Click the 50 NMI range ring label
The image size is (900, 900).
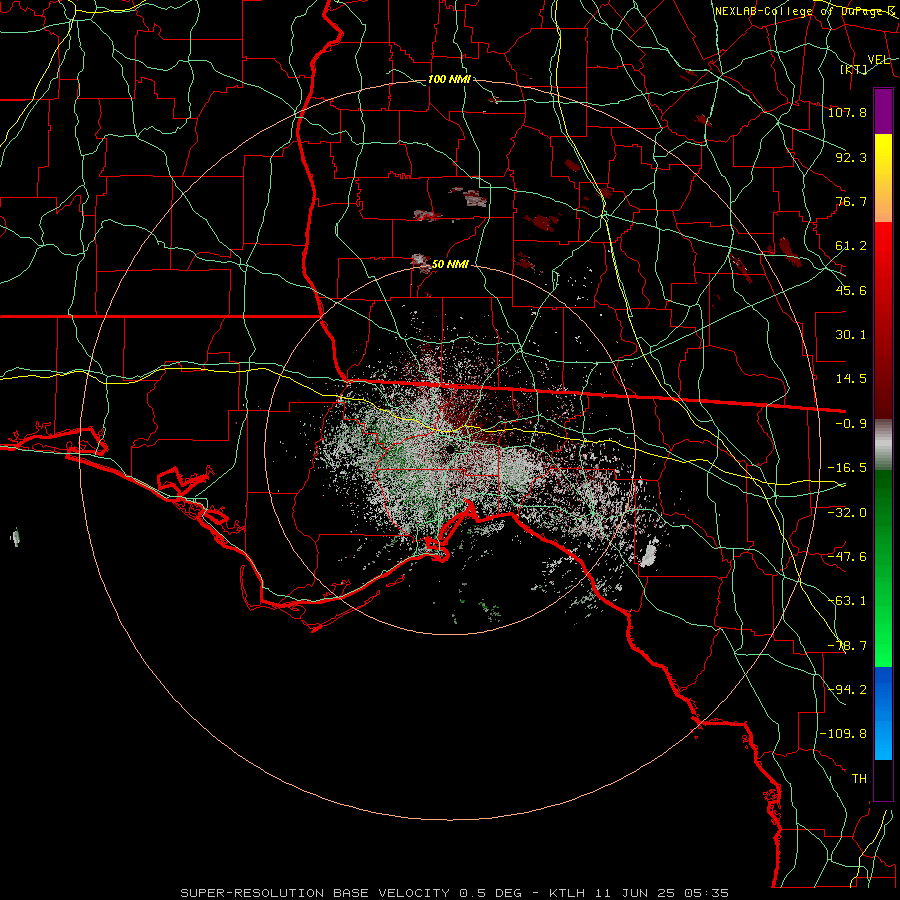pos(450,265)
